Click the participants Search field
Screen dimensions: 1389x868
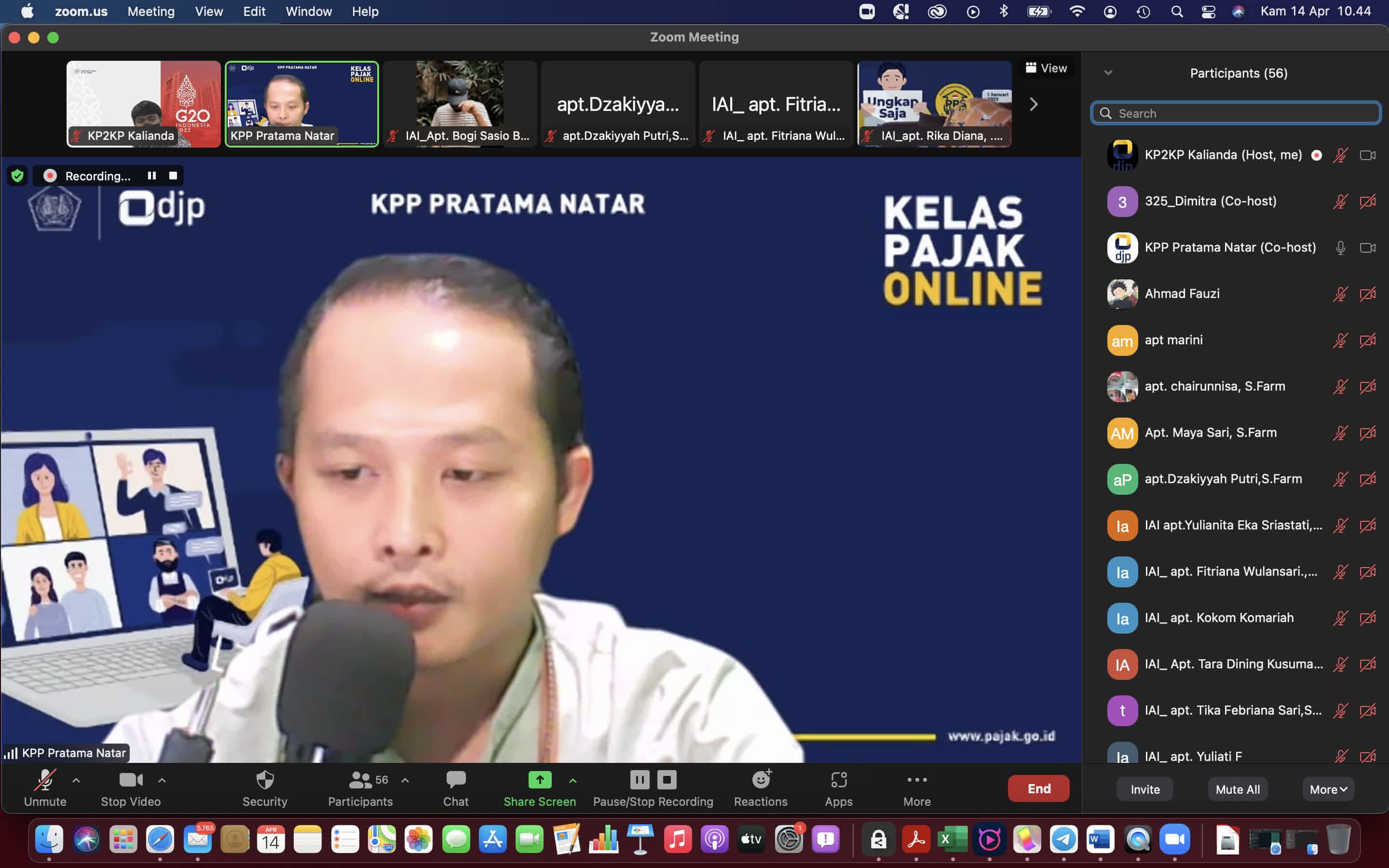(1240, 114)
